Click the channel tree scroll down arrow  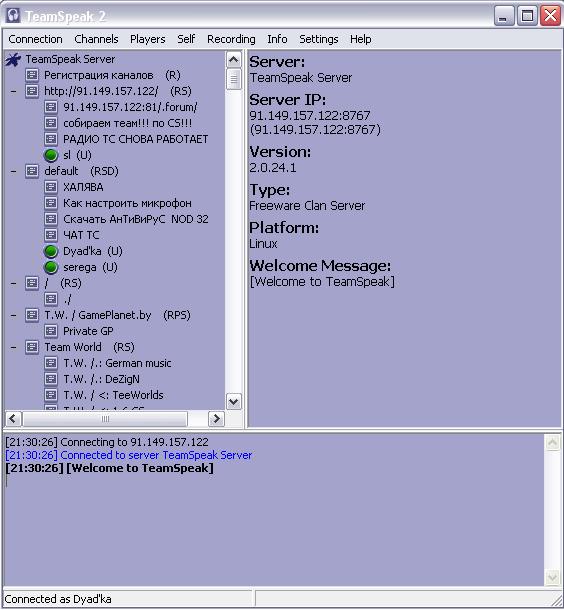(x=233, y=402)
